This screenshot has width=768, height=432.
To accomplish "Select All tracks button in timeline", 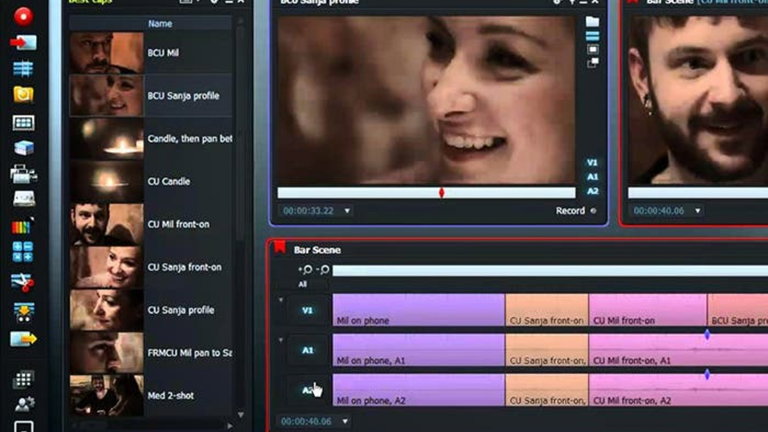I will 303,284.
